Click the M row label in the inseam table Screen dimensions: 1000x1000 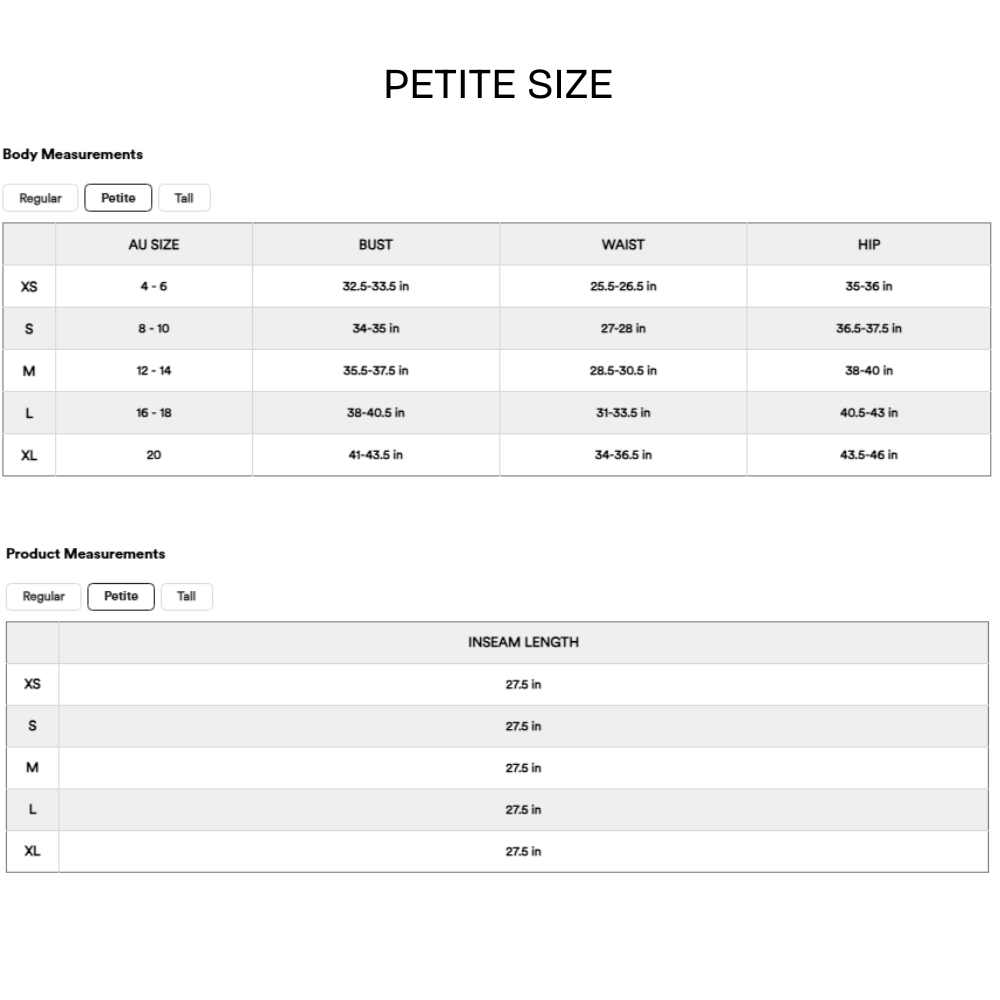click(x=32, y=768)
